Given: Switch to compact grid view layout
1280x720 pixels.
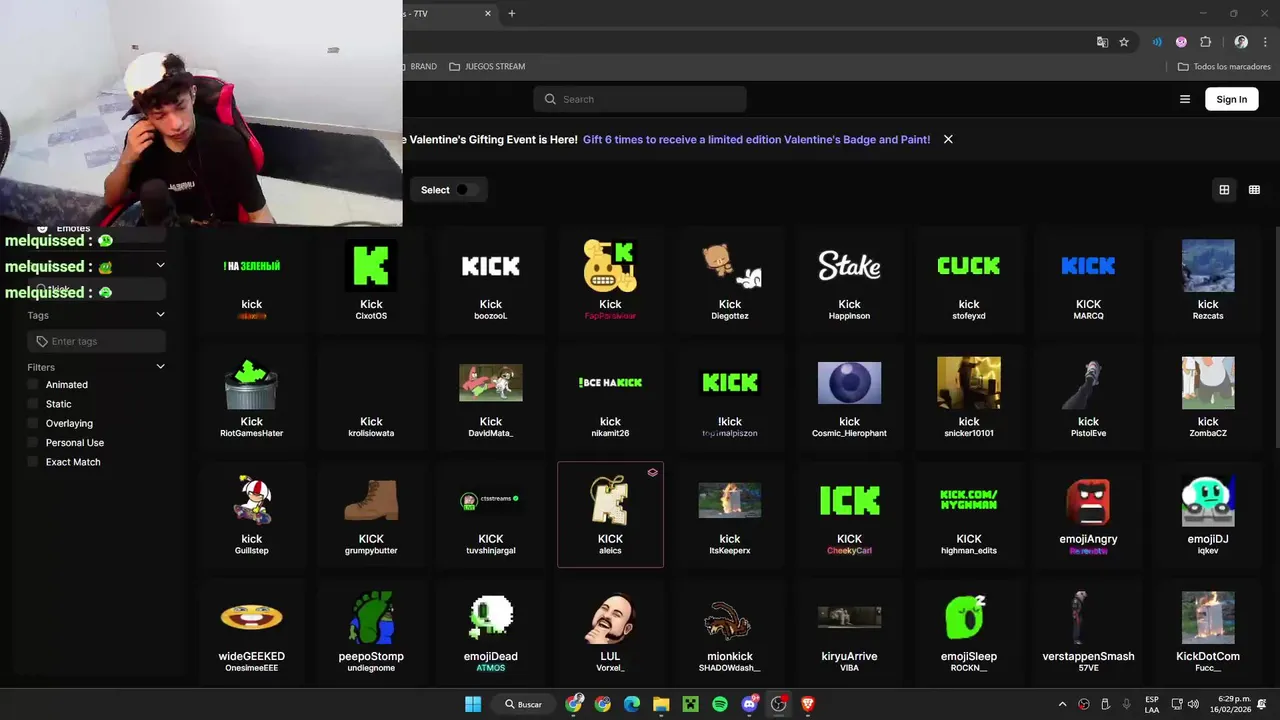Looking at the screenshot, I should 1254,190.
